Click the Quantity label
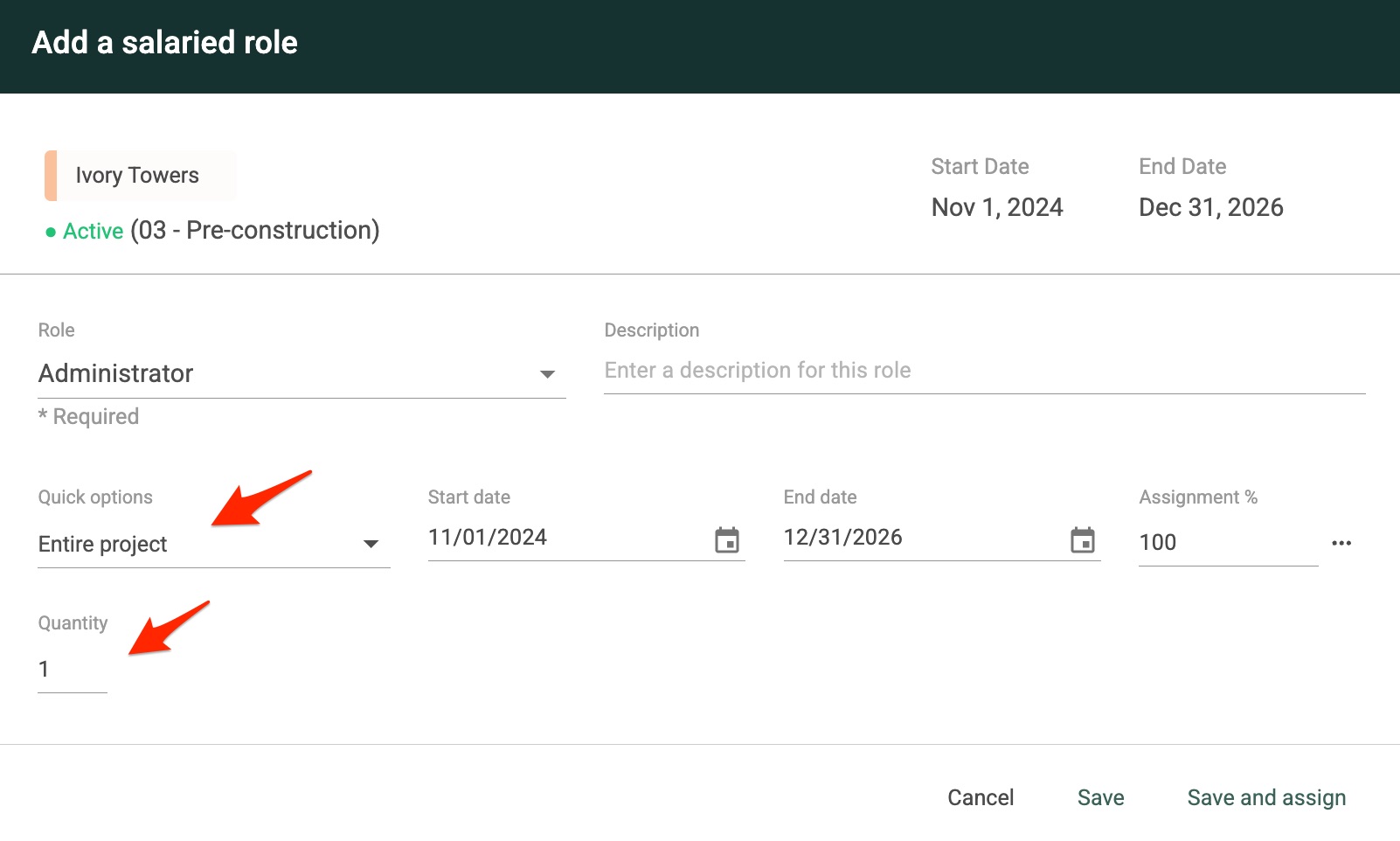Image resolution: width=1400 pixels, height=841 pixels. click(x=73, y=623)
